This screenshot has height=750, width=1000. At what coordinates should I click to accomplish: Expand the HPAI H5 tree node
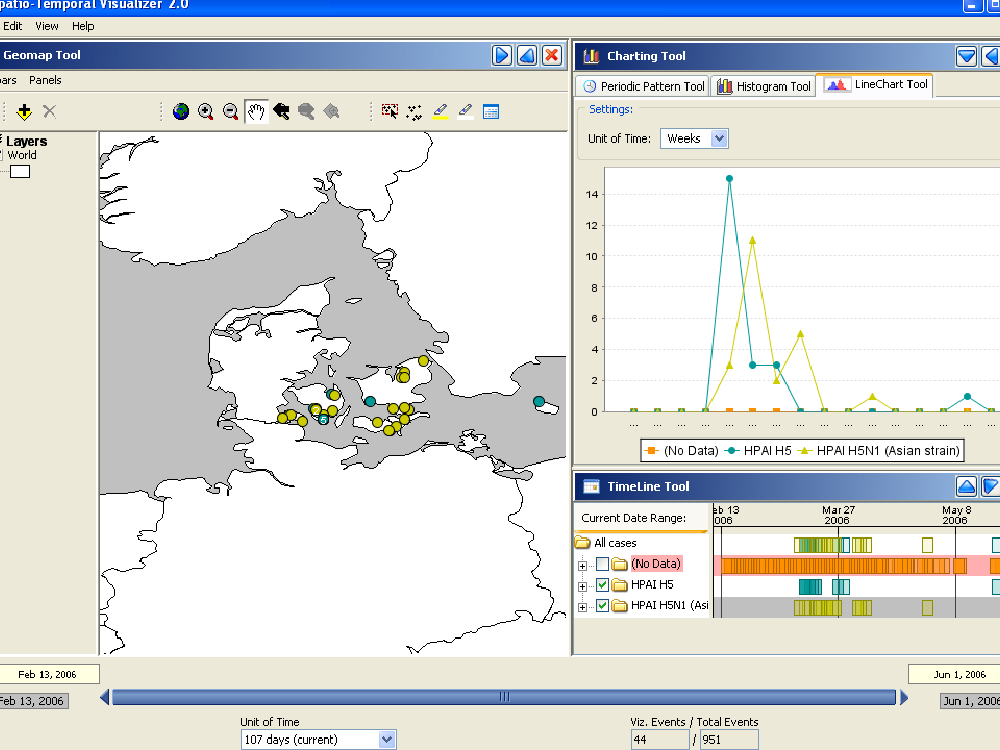[x=582, y=587]
